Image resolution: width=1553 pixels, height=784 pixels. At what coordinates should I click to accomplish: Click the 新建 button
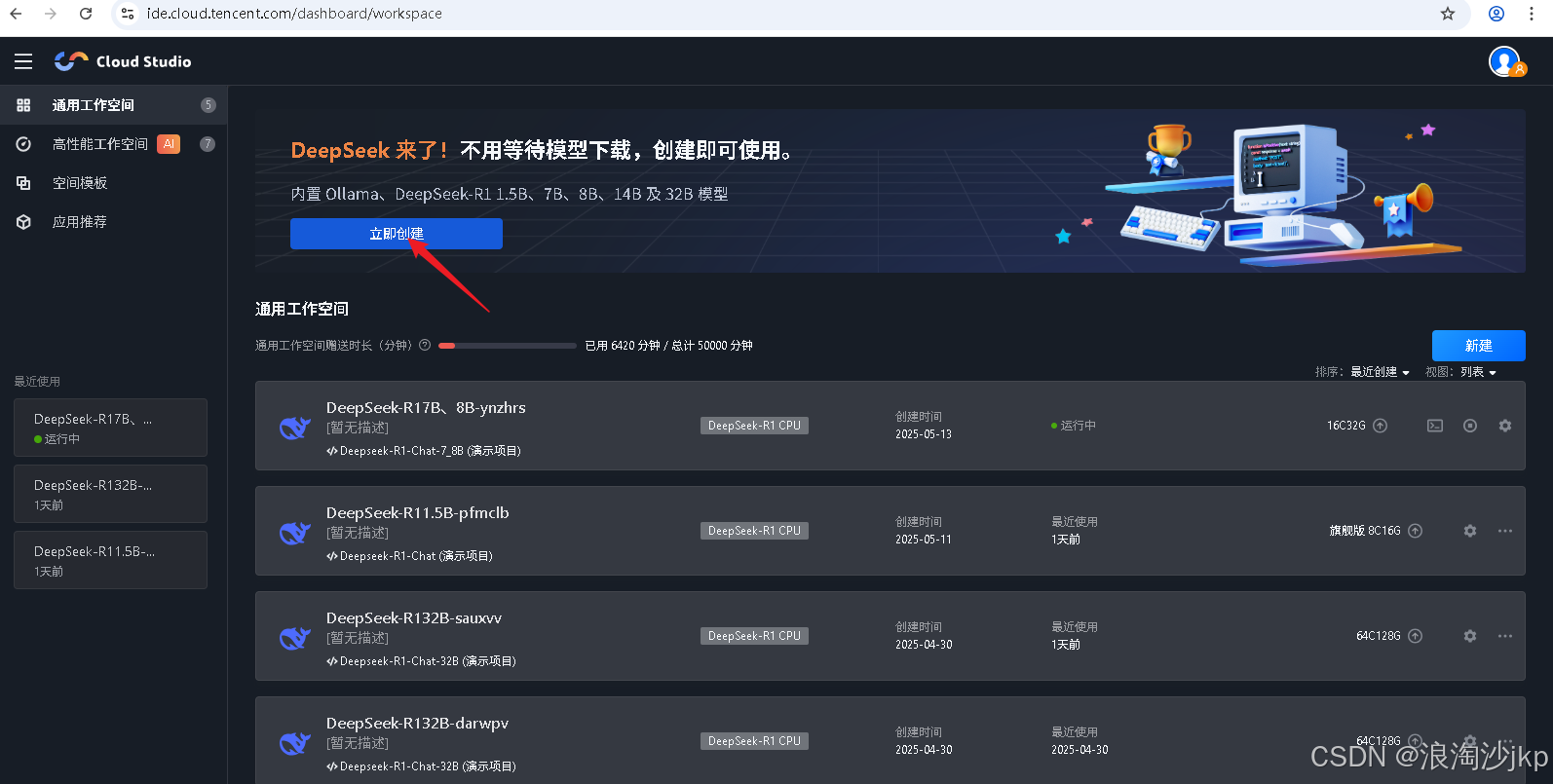[x=1478, y=346]
